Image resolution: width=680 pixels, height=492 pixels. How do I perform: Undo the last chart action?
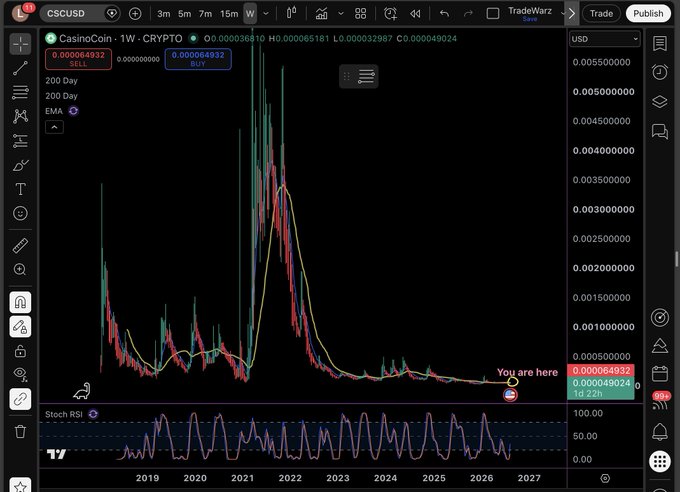[x=444, y=13]
